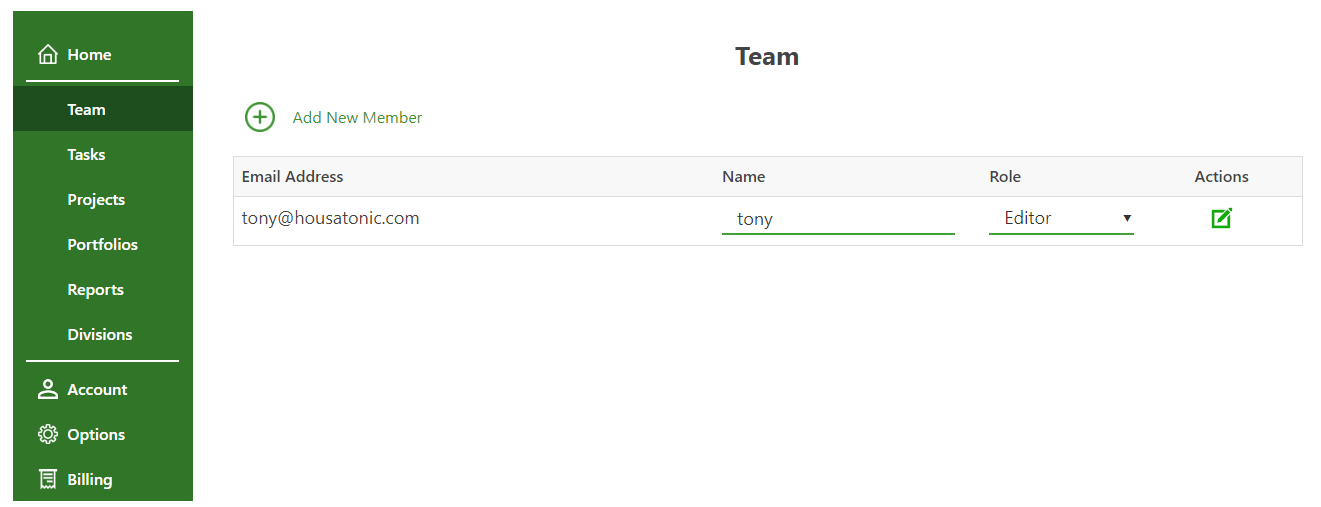Click the Home house icon
The height and width of the screenshot is (507, 1321).
click(47, 55)
